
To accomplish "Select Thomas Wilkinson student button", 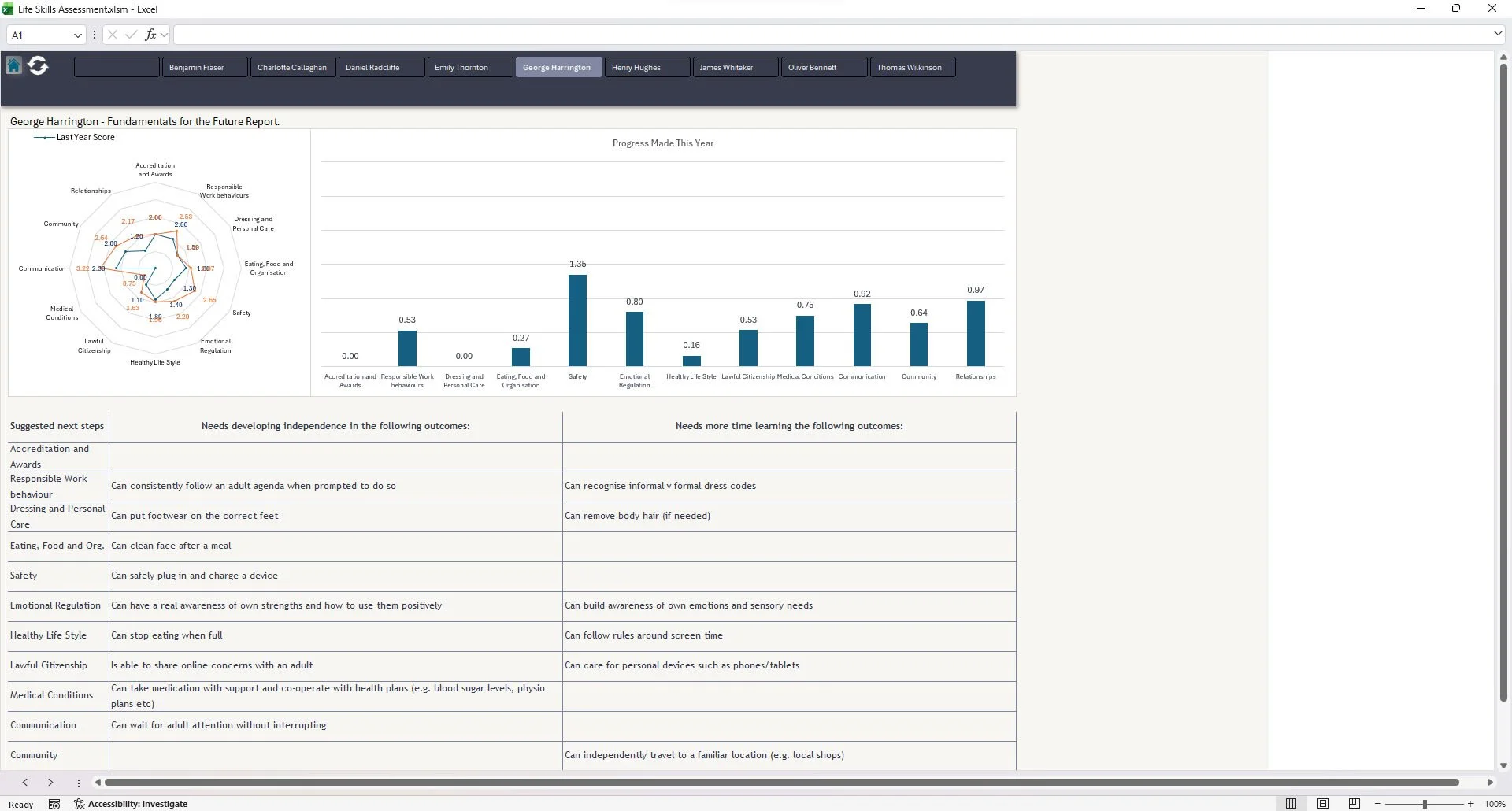I will click(x=913, y=67).
